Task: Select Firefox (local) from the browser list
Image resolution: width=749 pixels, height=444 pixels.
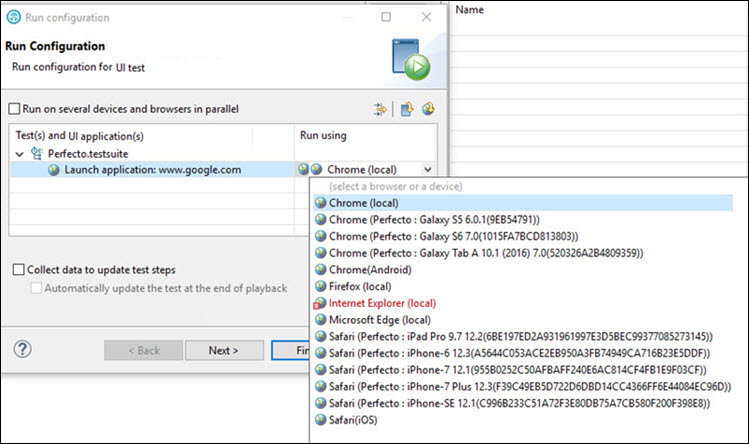Action: tap(367, 286)
